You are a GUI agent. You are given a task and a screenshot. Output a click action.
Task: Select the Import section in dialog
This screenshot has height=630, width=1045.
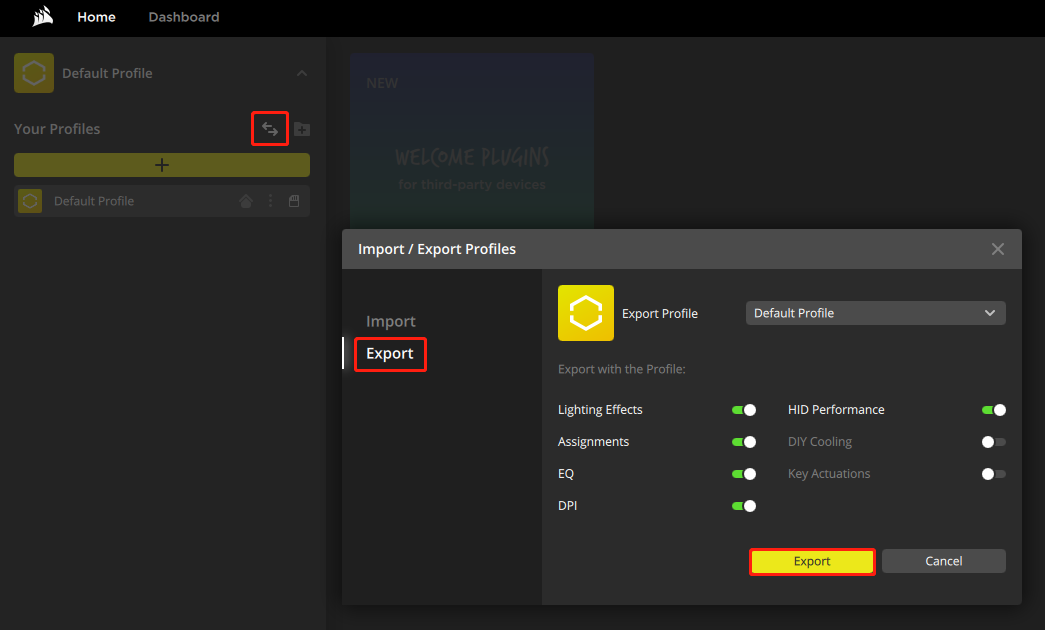pyautogui.click(x=390, y=321)
